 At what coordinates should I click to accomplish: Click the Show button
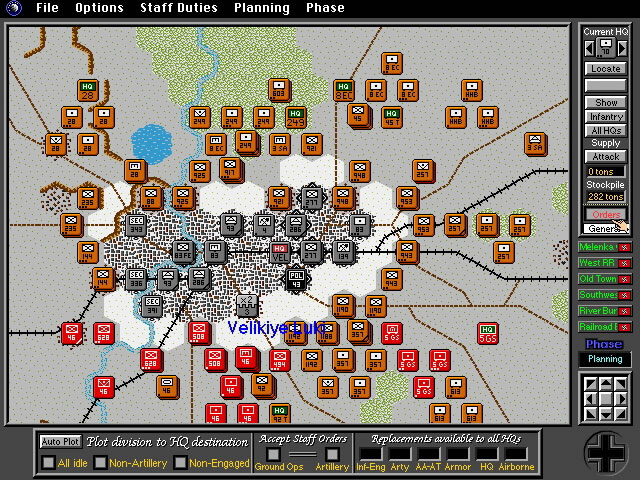606,102
